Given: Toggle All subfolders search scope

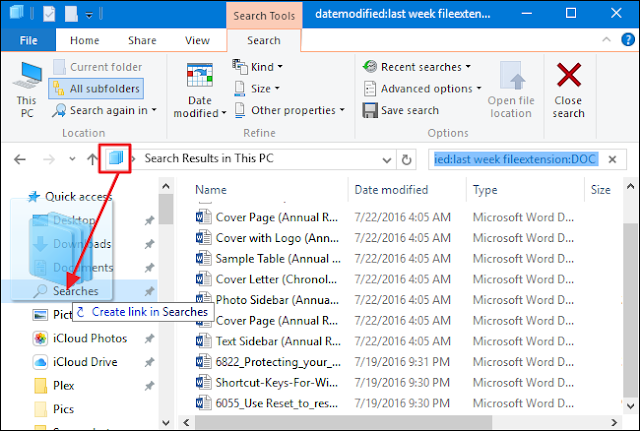Looking at the screenshot, I should [96, 89].
